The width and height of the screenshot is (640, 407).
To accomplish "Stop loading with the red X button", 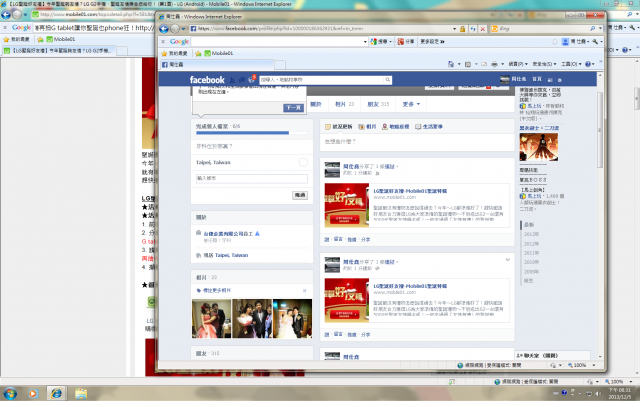I will (482, 29).
